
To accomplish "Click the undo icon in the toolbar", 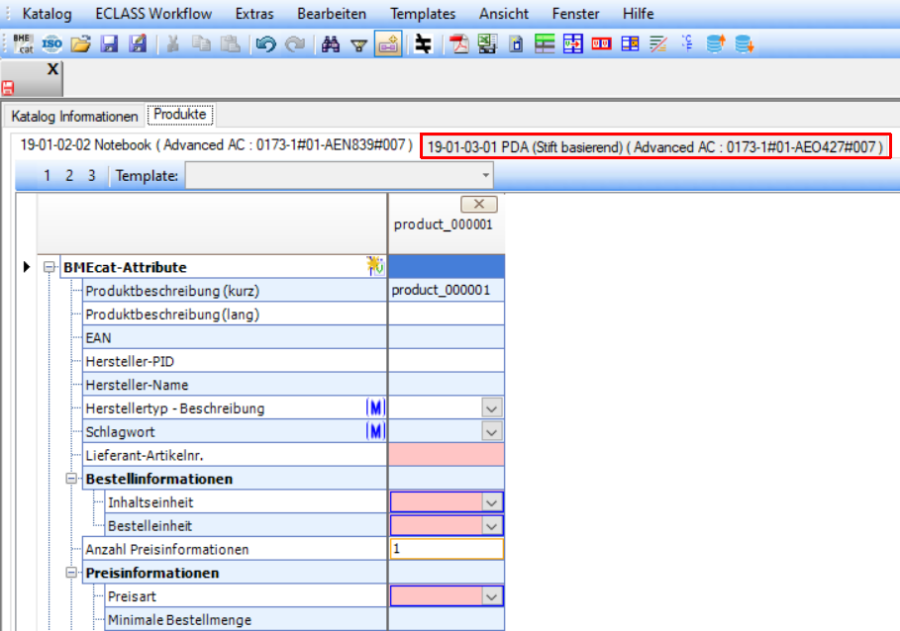I will pyautogui.click(x=265, y=44).
